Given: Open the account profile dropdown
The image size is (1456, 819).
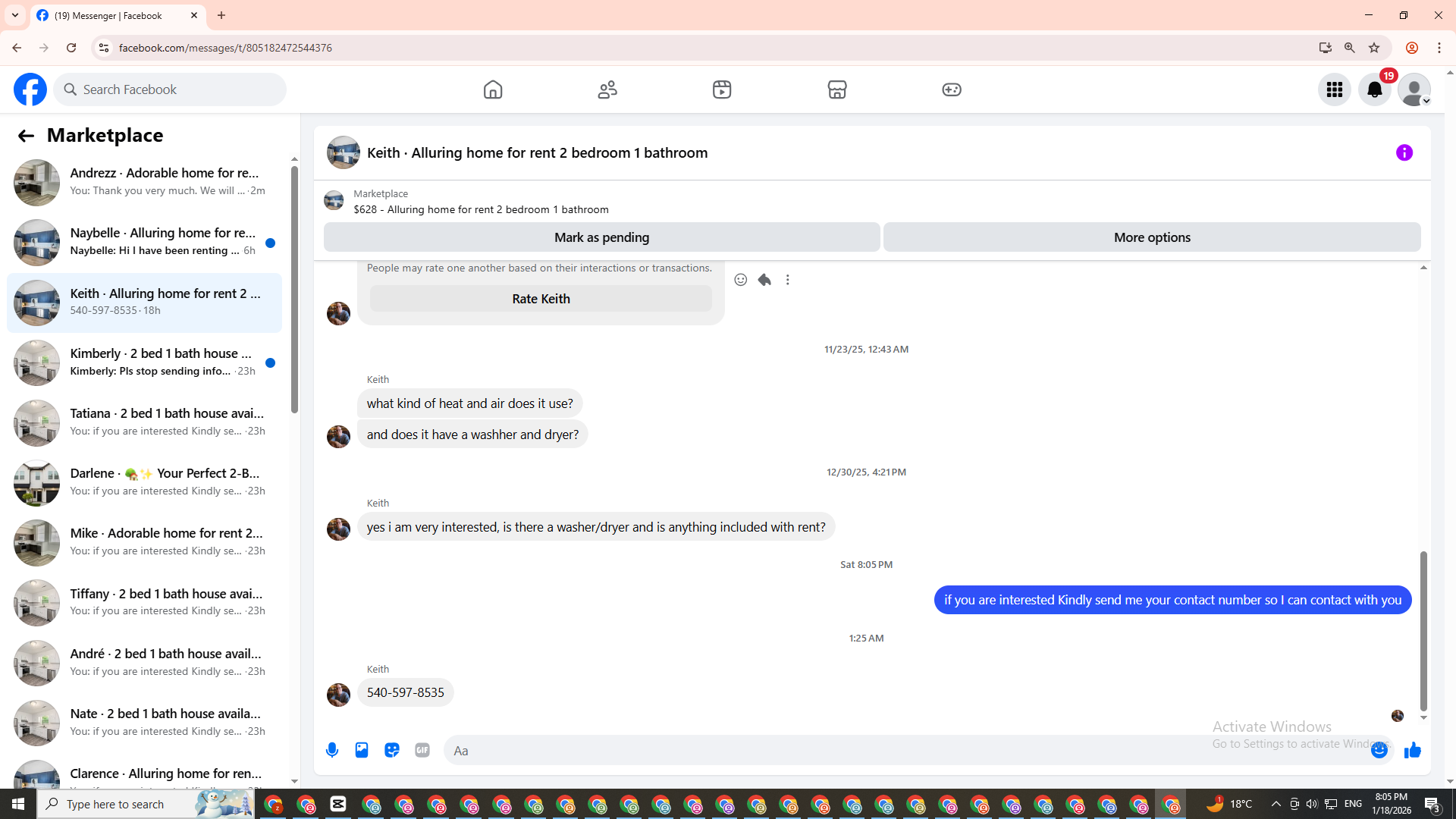Looking at the screenshot, I should (1414, 89).
